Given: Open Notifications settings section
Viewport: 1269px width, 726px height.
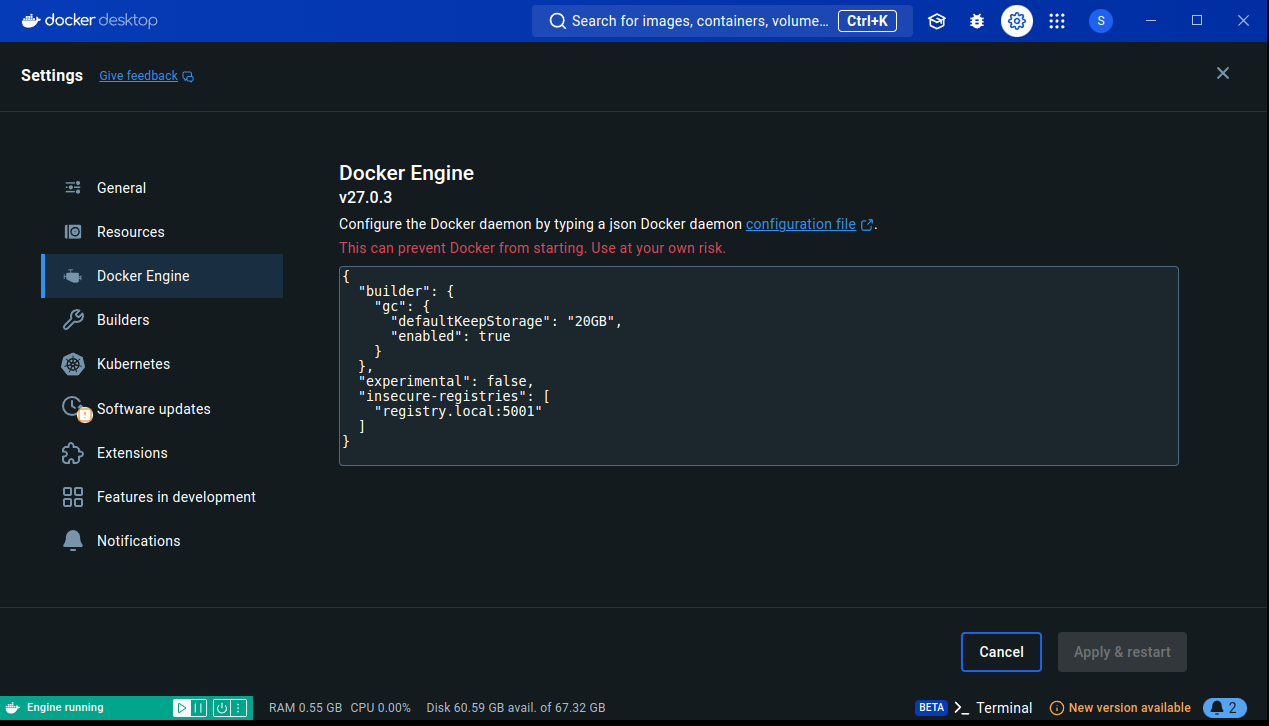Looking at the screenshot, I should [x=162, y=541].
